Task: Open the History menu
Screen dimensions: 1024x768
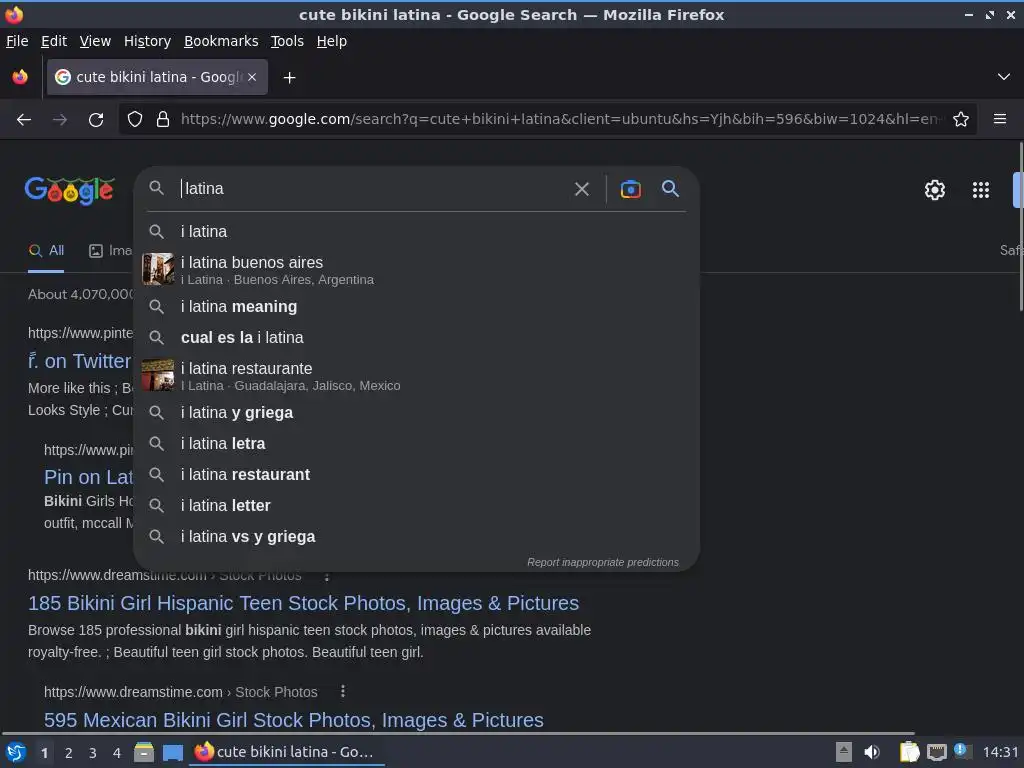Action: point(148,41)
